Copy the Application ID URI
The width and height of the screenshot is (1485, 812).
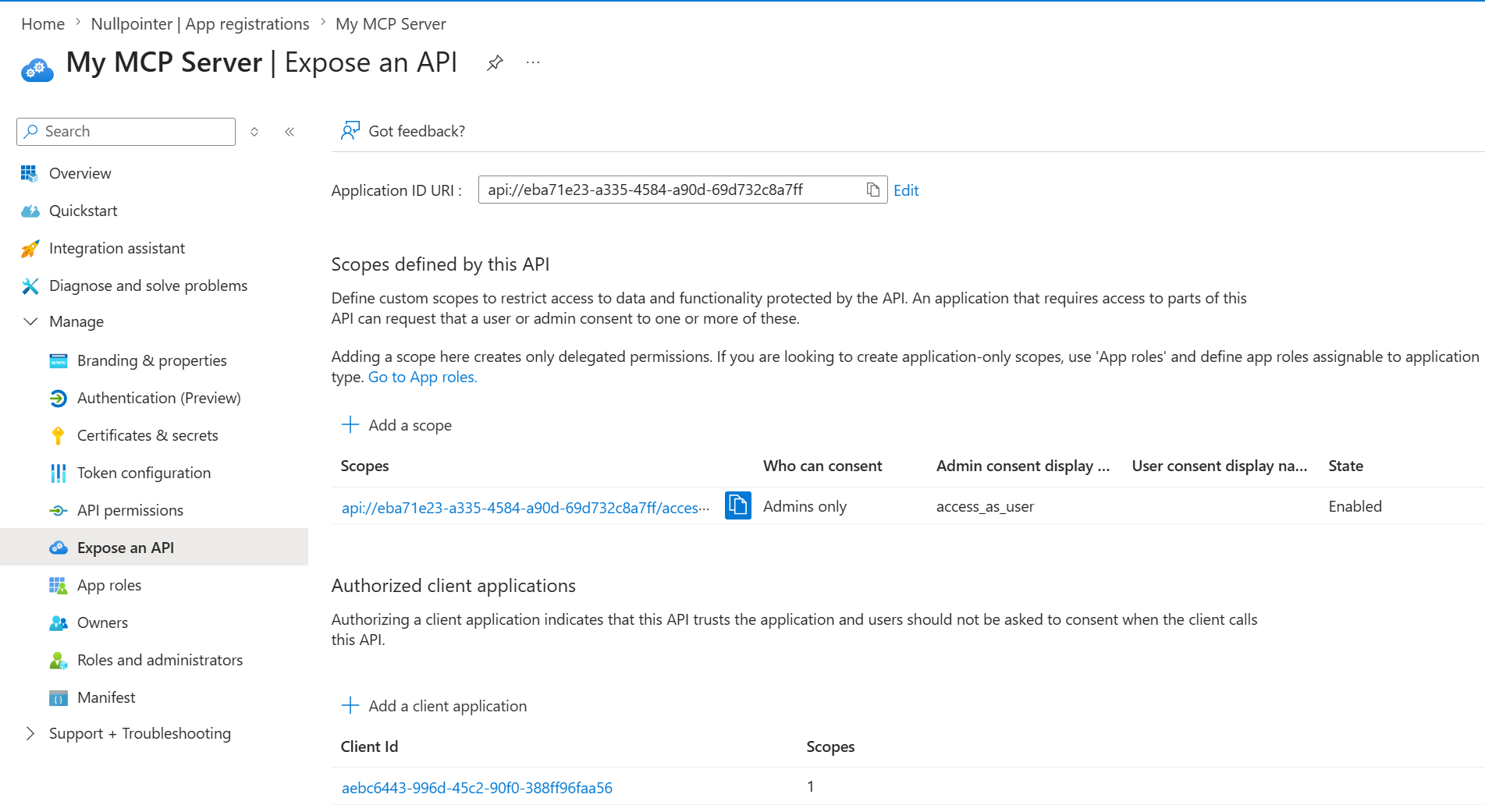pyautogui.click(x=873, y=190)
